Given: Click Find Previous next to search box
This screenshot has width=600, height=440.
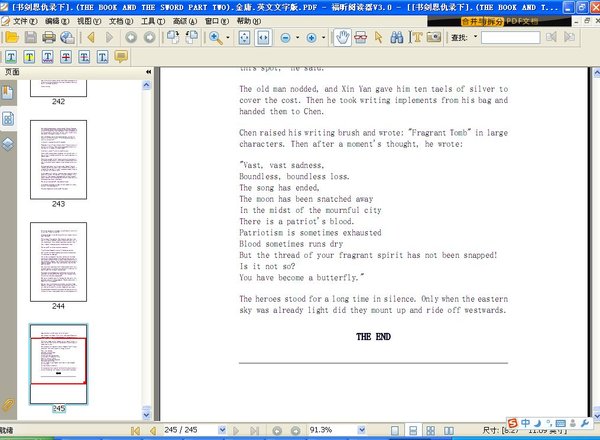Looking at the screenshot, I should pos(551,37).
